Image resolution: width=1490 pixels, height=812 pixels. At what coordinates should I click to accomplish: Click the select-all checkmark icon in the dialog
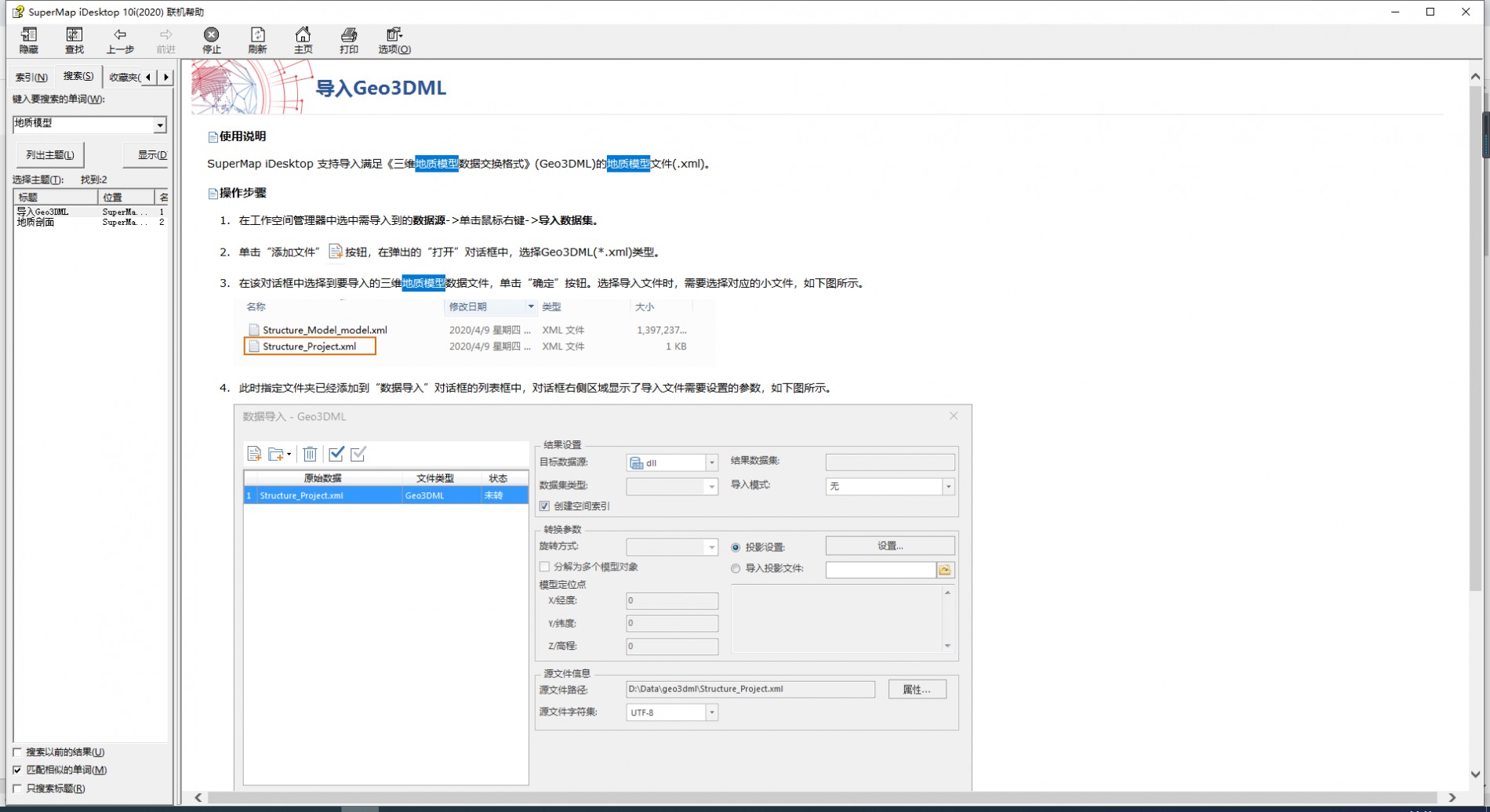[336, 454]
